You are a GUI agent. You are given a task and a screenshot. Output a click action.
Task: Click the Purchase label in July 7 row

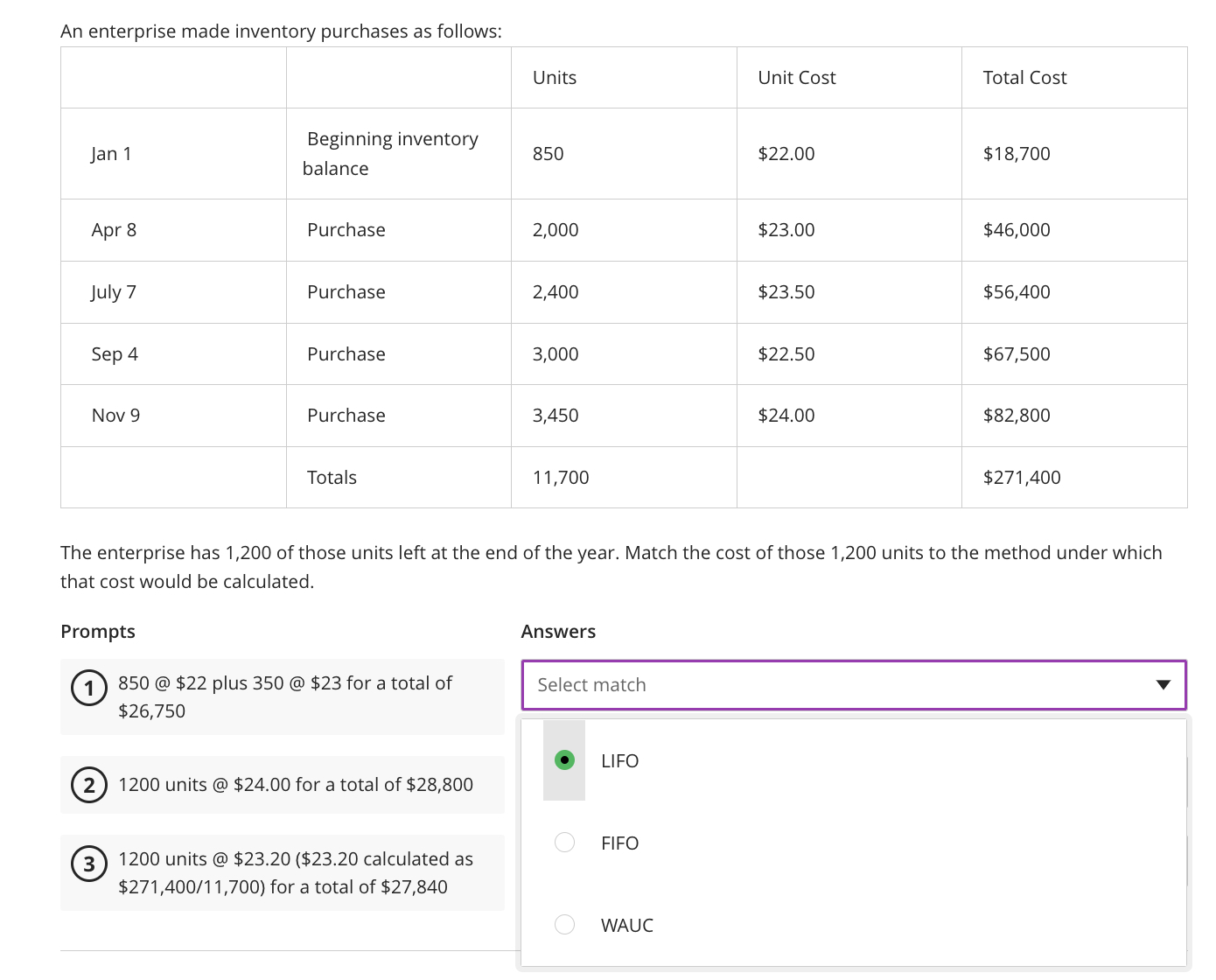(346, 292)
